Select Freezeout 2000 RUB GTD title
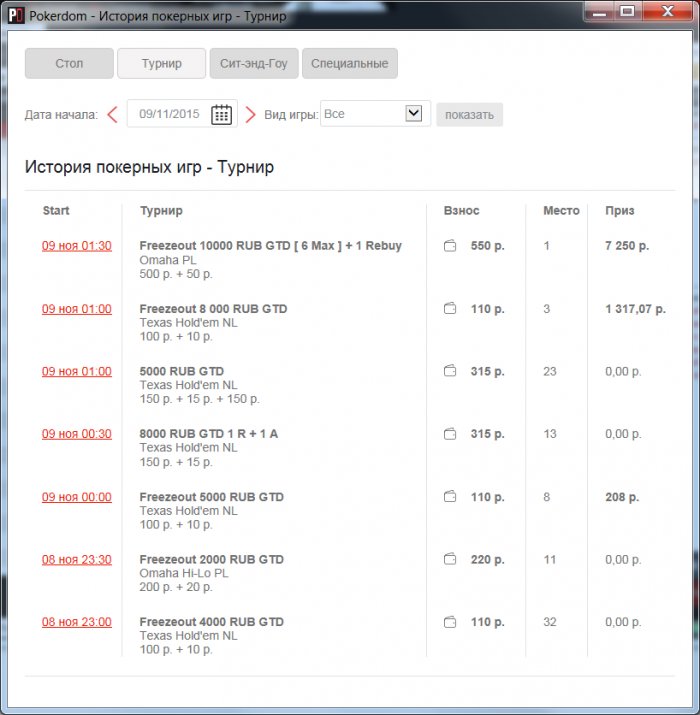700x715 pixels. click(x=212, y=559)
